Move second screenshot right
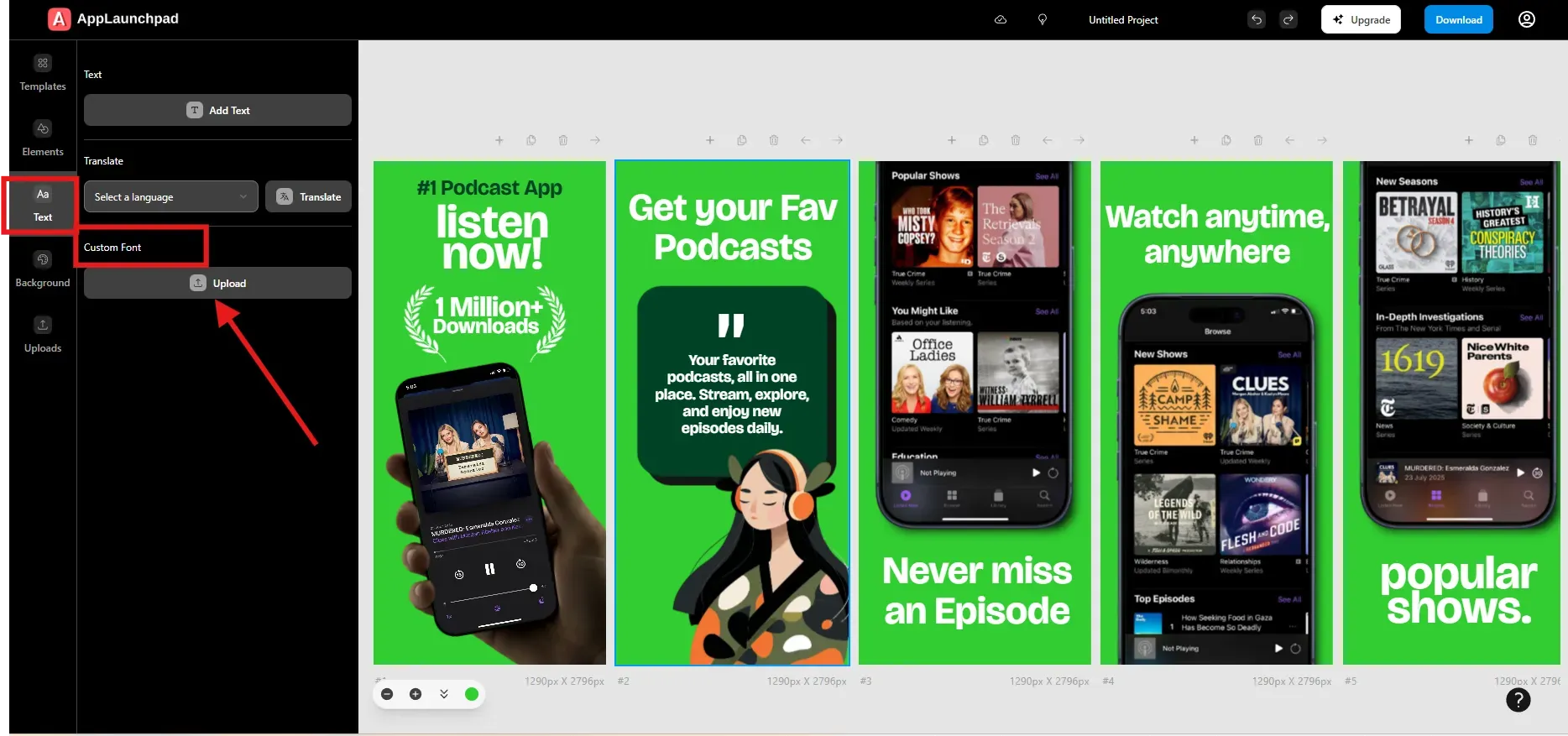The height and width of the screenshot is (736, 1568). pyautogui.click(x=837, y=140)
